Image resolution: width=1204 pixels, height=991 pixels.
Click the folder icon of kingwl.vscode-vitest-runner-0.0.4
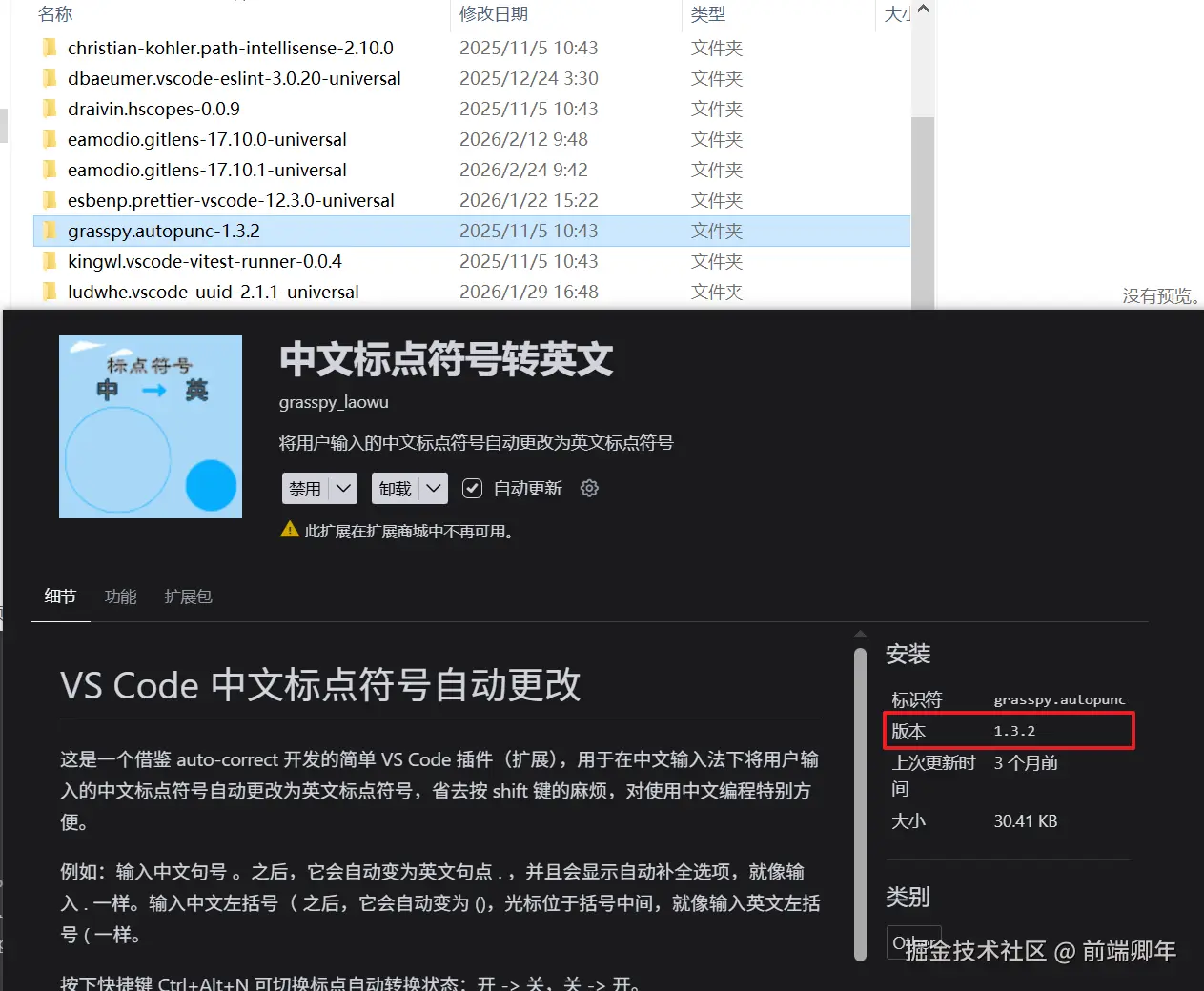50,261
